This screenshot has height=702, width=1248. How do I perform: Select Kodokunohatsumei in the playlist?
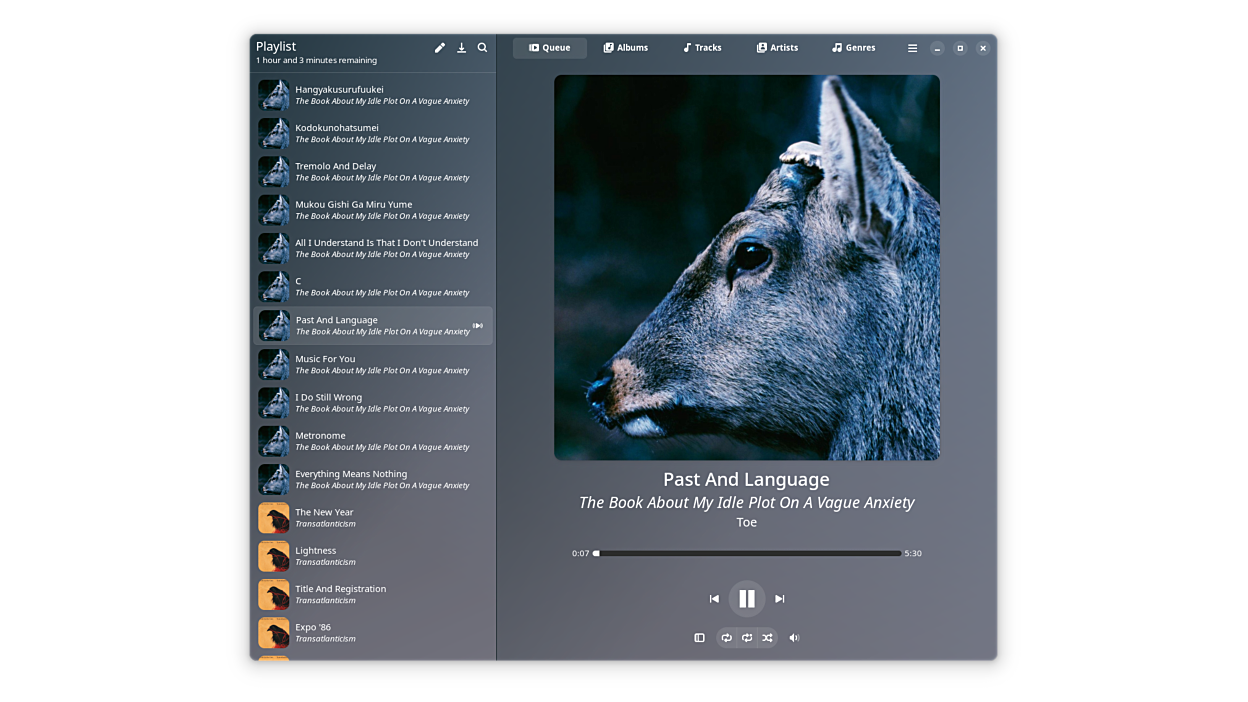[373, 134]
